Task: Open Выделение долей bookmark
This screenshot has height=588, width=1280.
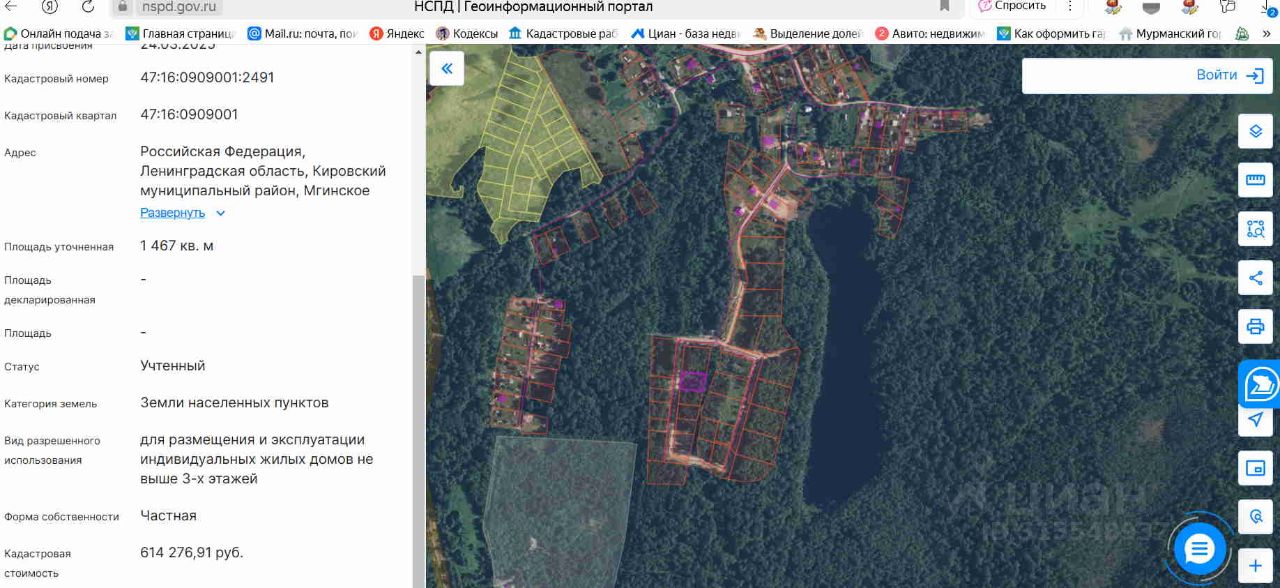Action: tap(807, 33)
